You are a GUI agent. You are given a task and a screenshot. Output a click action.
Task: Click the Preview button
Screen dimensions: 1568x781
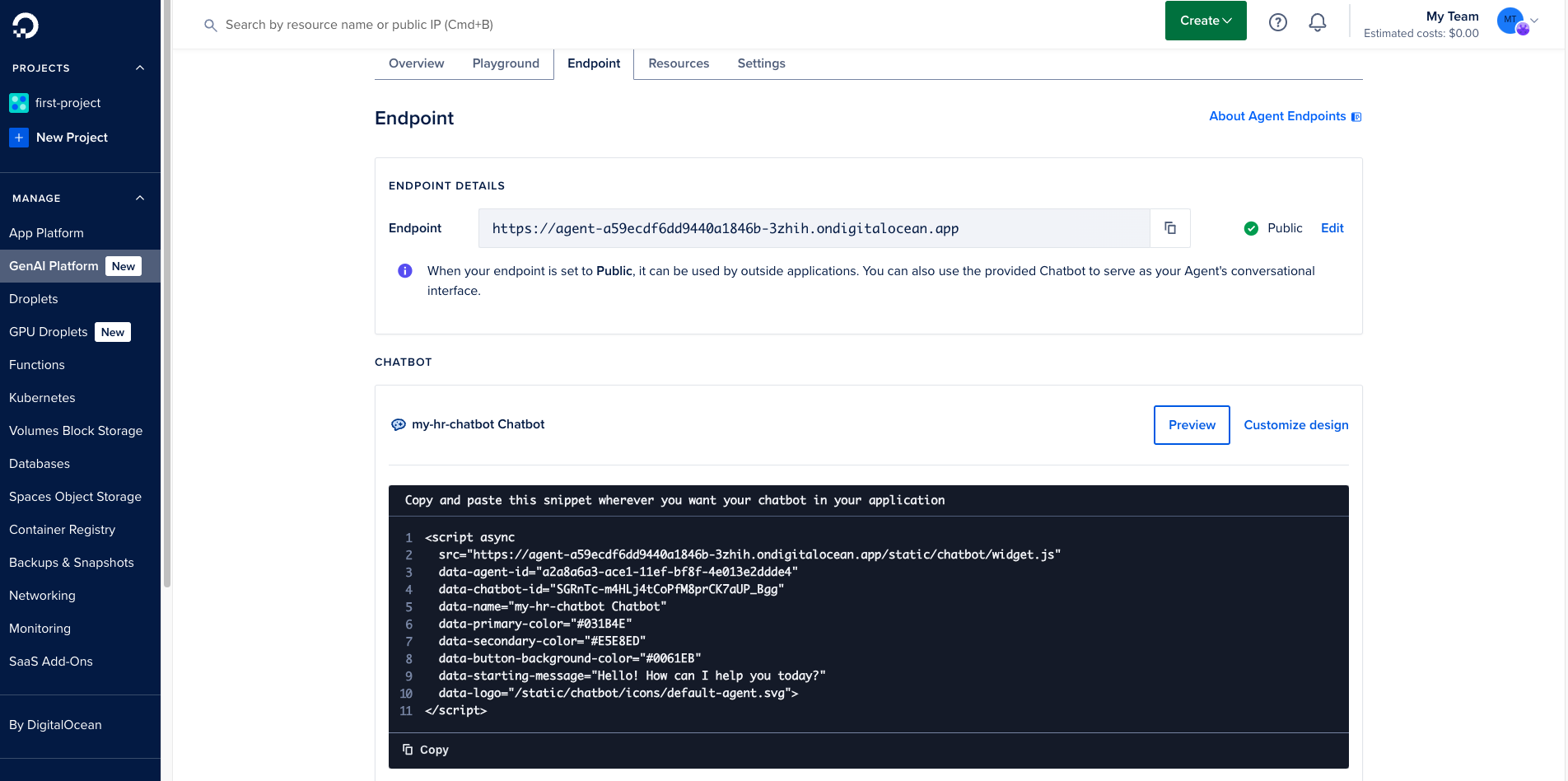1192,425
